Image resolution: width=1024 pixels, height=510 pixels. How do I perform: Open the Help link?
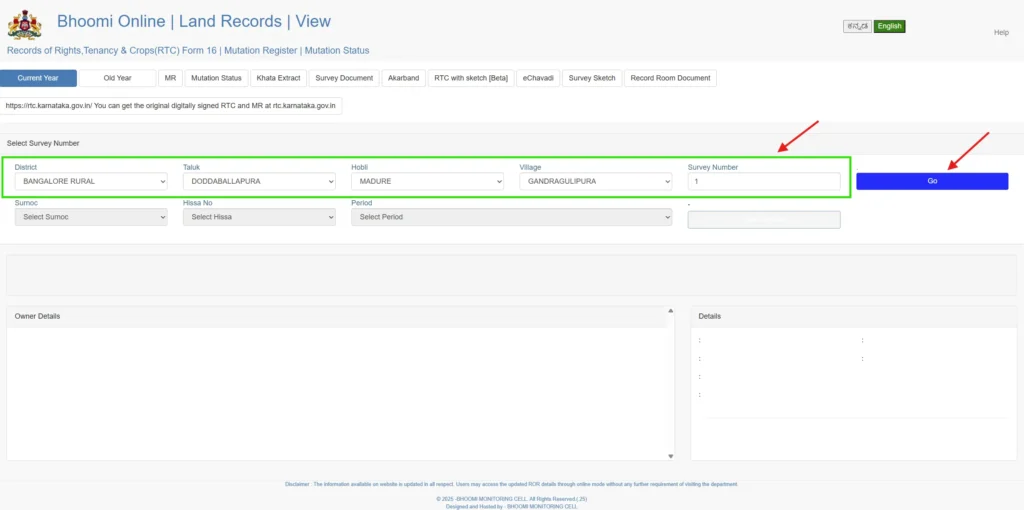tap(1001, 33)
